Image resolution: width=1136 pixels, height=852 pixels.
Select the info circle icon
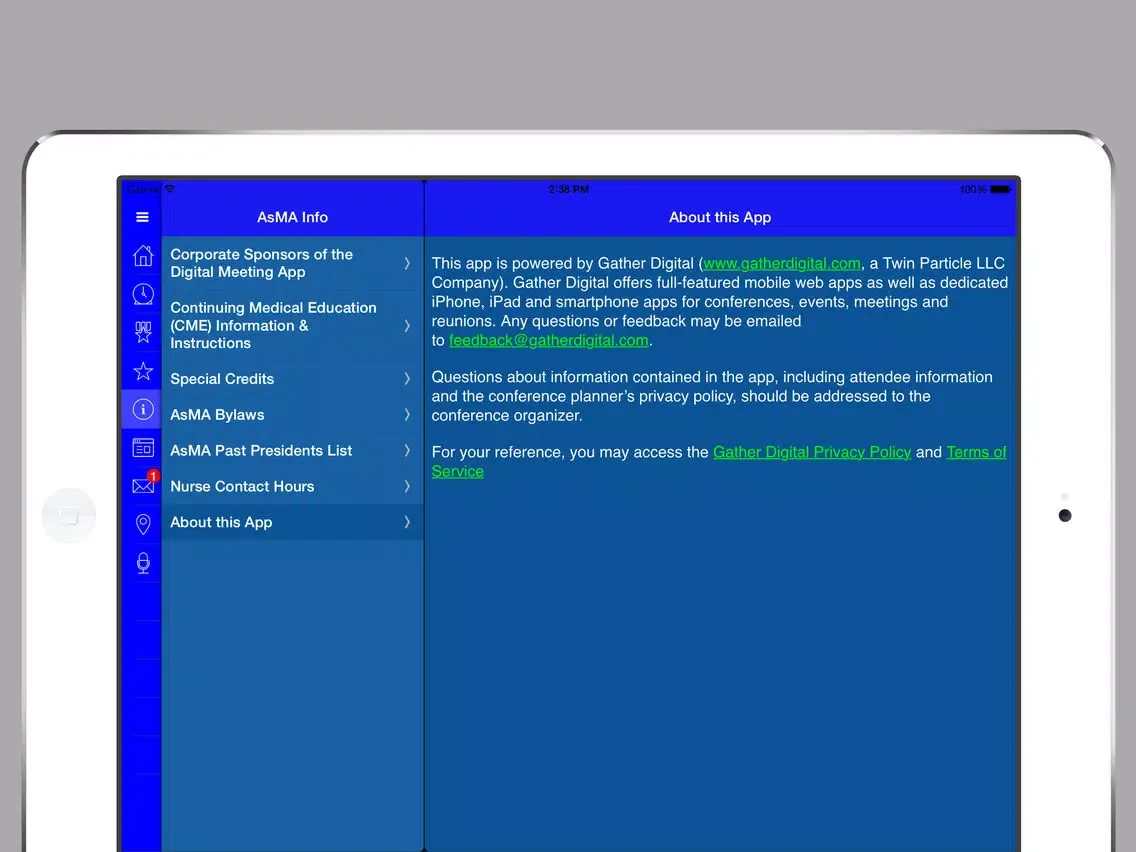click(143, 409)
